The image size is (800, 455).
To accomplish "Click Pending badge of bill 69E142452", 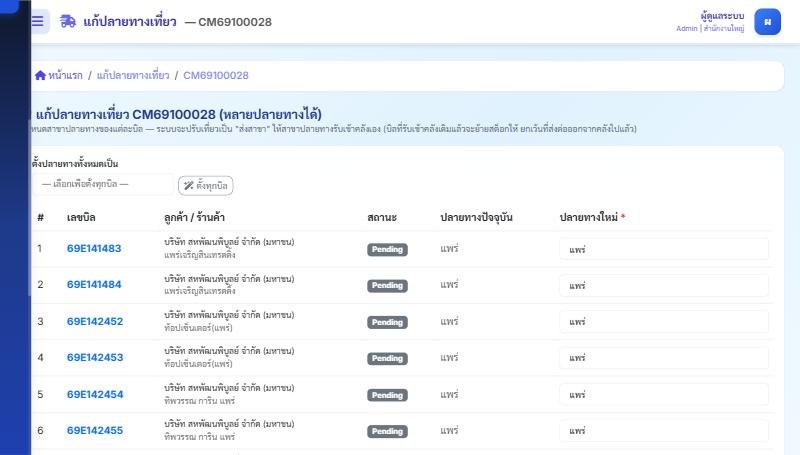I will (x=387, y=322).
